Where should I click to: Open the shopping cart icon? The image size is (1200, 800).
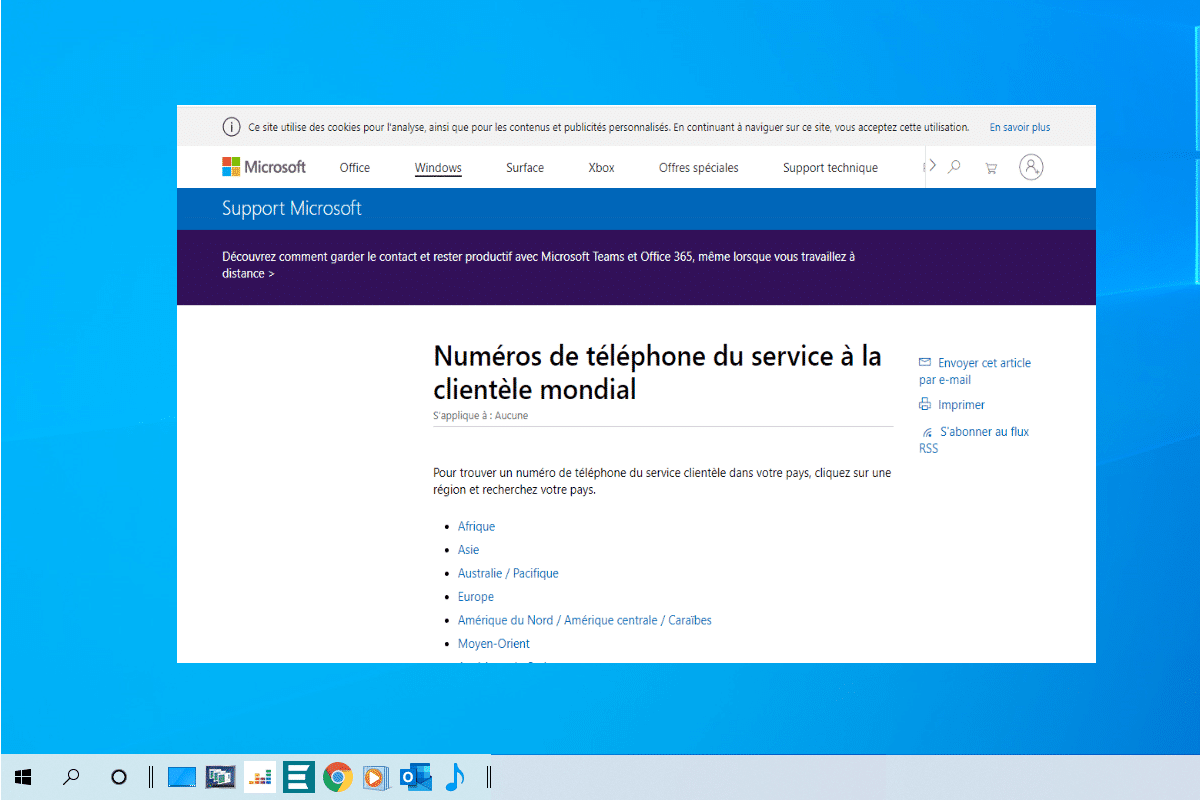click(991, 168)
